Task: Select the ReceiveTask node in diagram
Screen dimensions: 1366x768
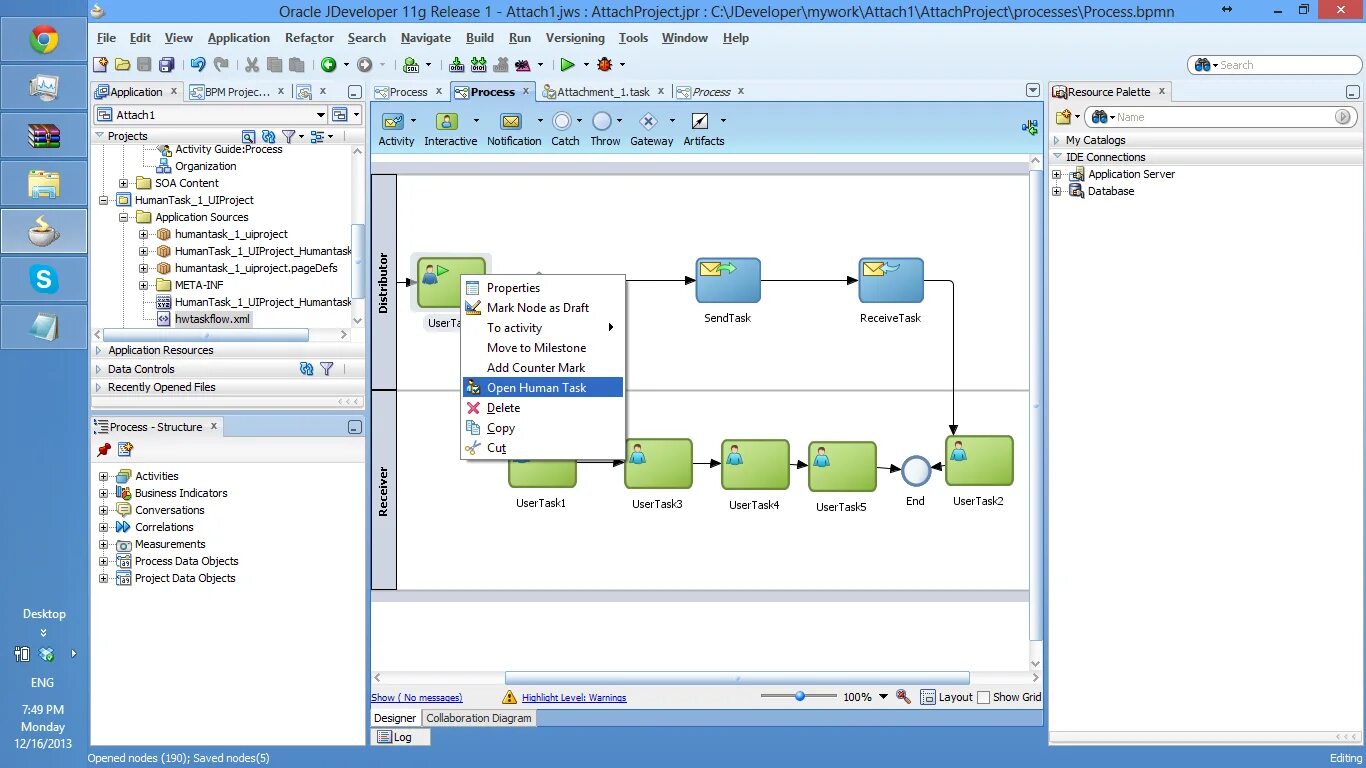Action: click(x=891, y=281)
